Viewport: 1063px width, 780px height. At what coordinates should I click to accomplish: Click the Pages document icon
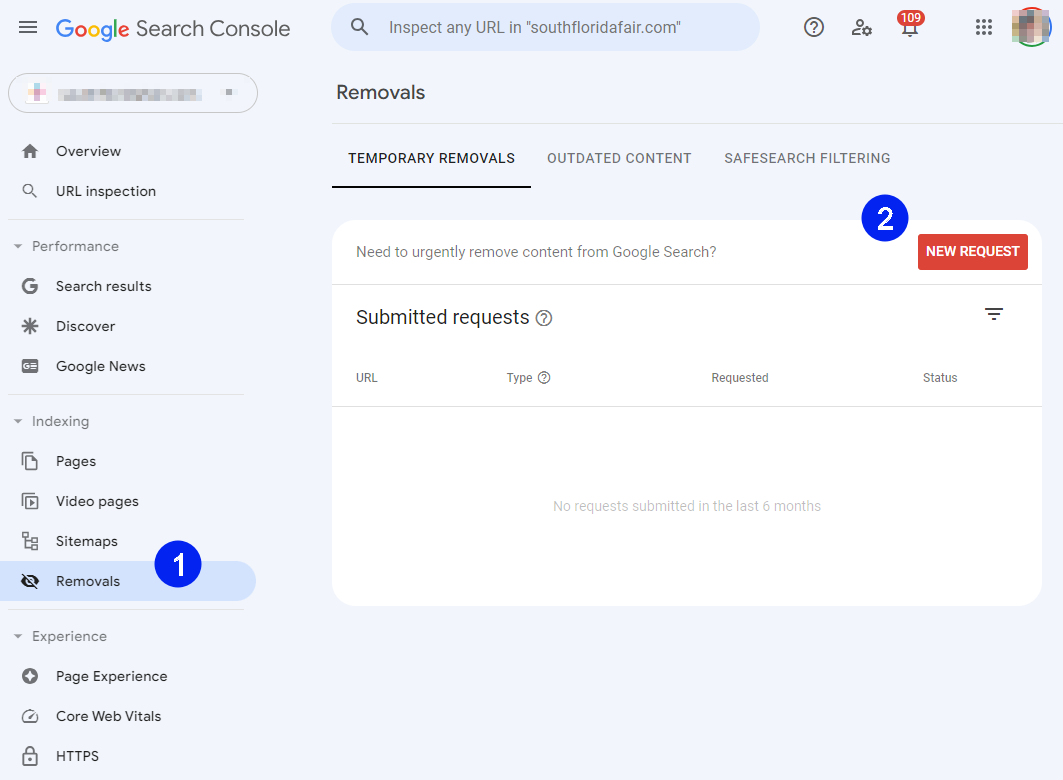(30, 461)
